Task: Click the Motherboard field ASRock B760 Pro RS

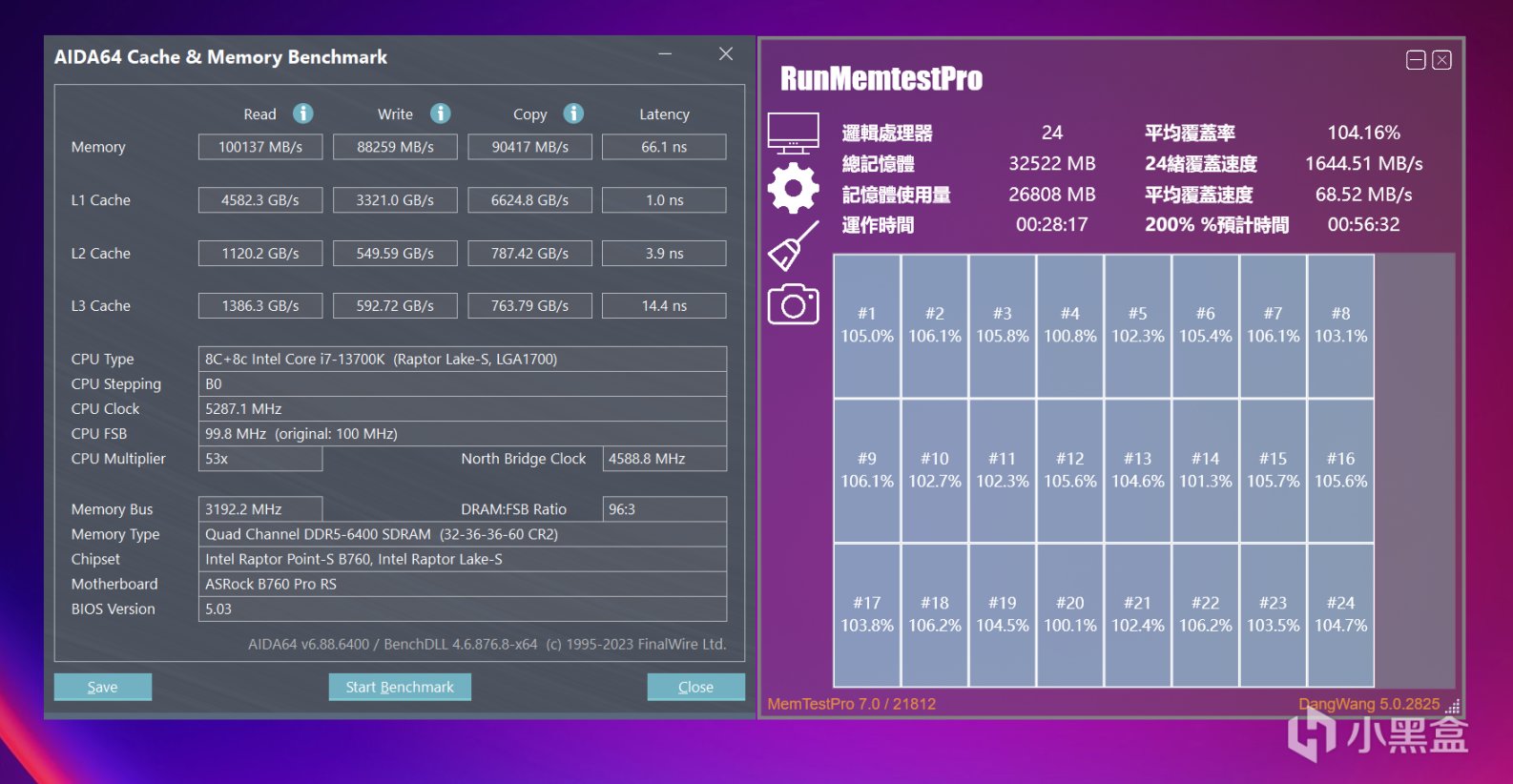Action: coord(463,584)
